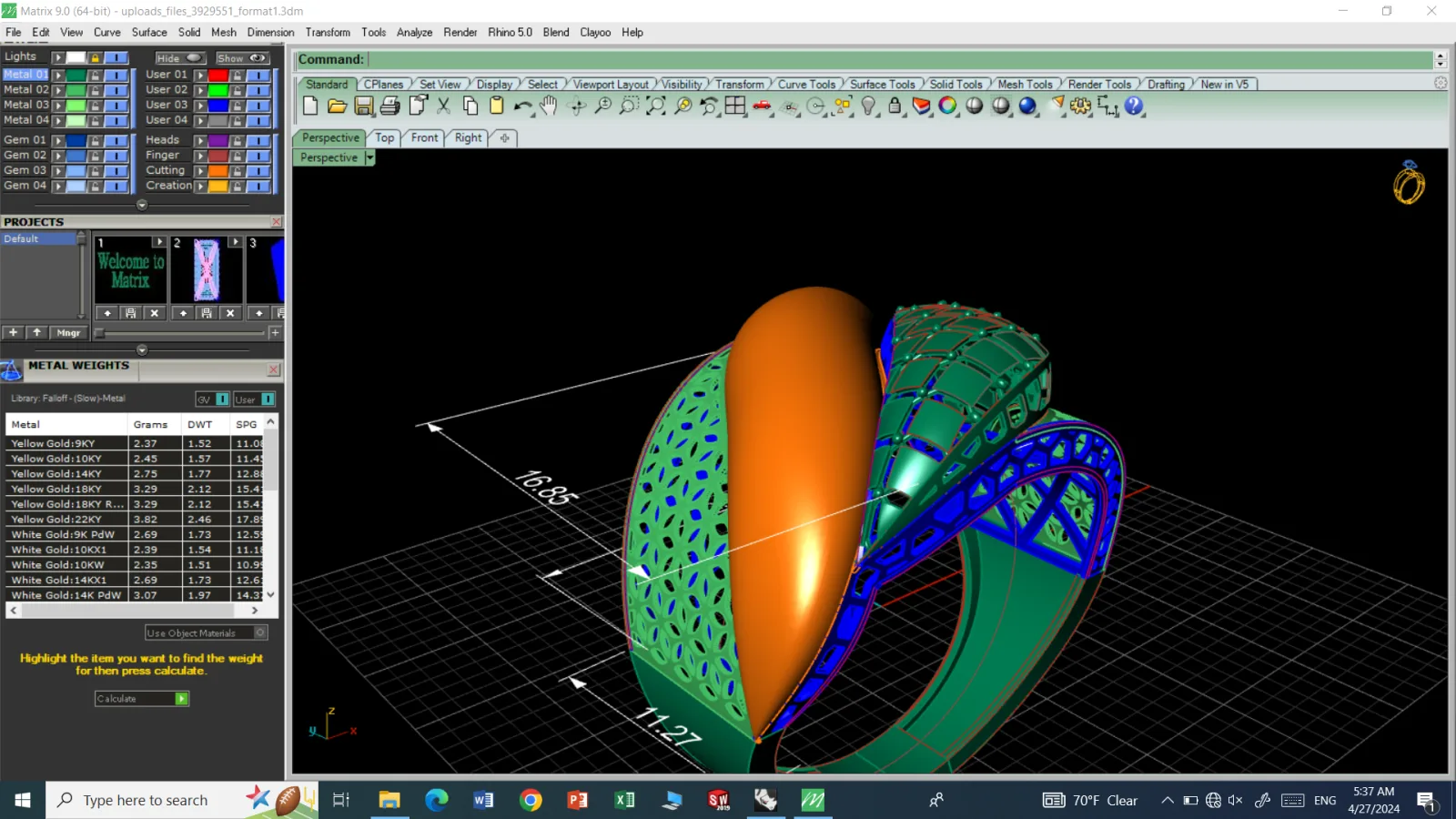Click the ring icon in viewport corner
Image resolution: width=1456 pixels, height=819 pixels.
1409,183
